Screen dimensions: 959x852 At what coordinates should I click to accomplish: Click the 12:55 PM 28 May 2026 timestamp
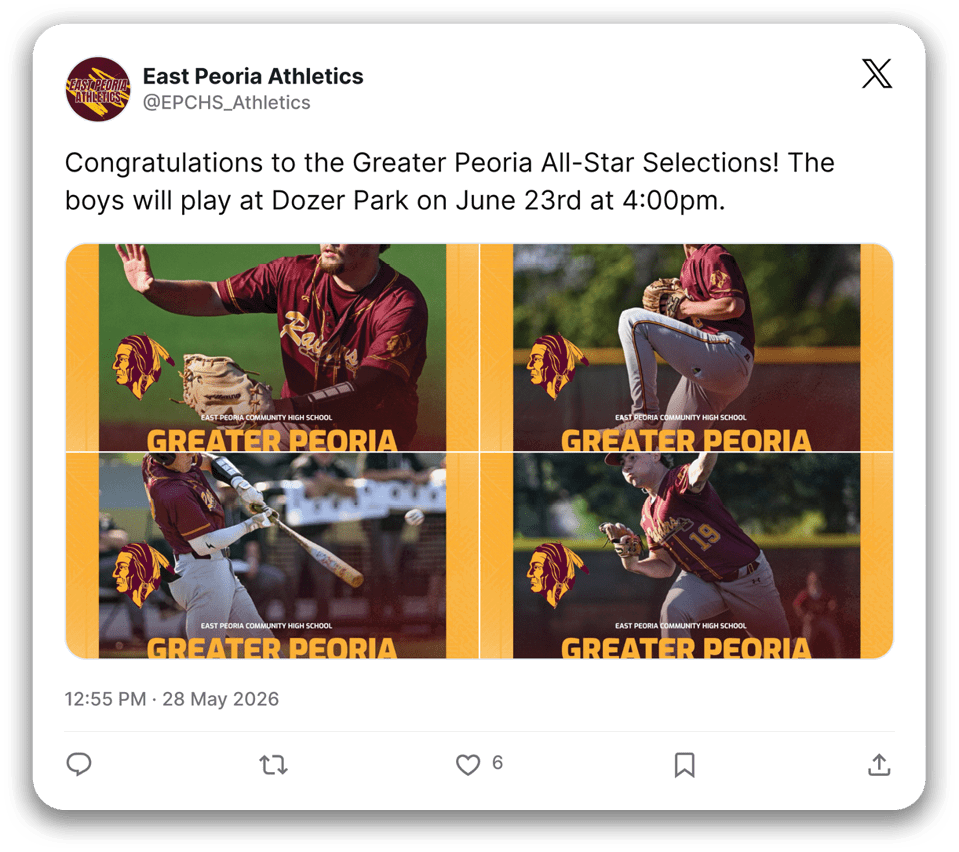[172, 698]
